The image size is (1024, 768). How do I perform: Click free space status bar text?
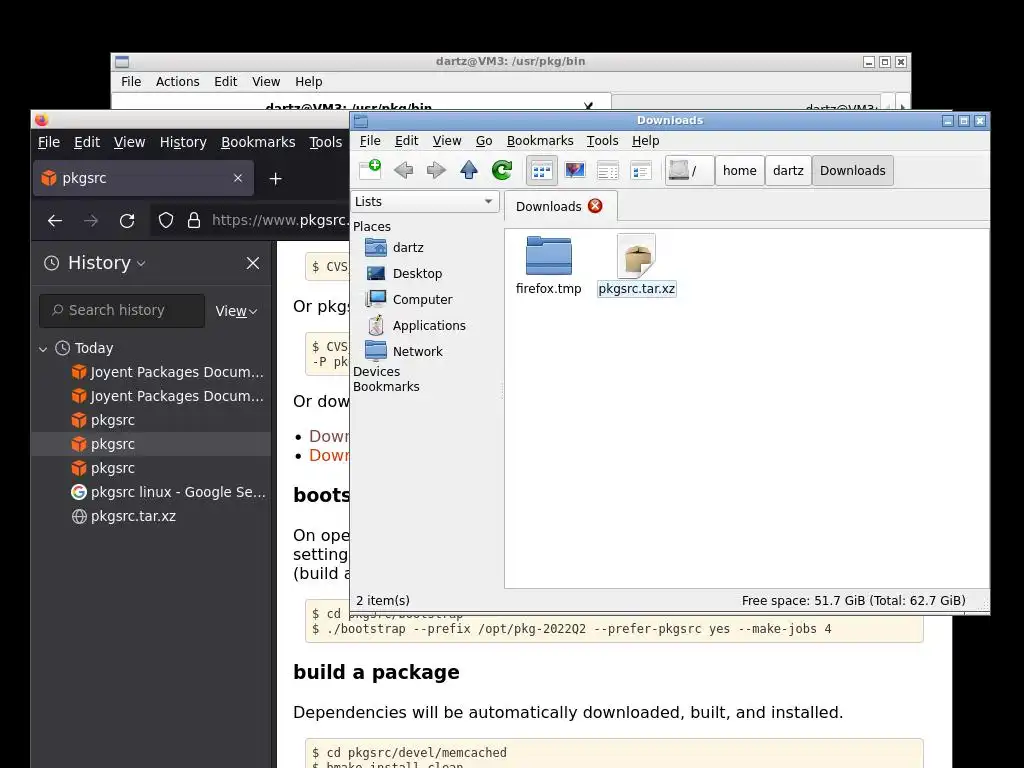(x=853, y=601)
